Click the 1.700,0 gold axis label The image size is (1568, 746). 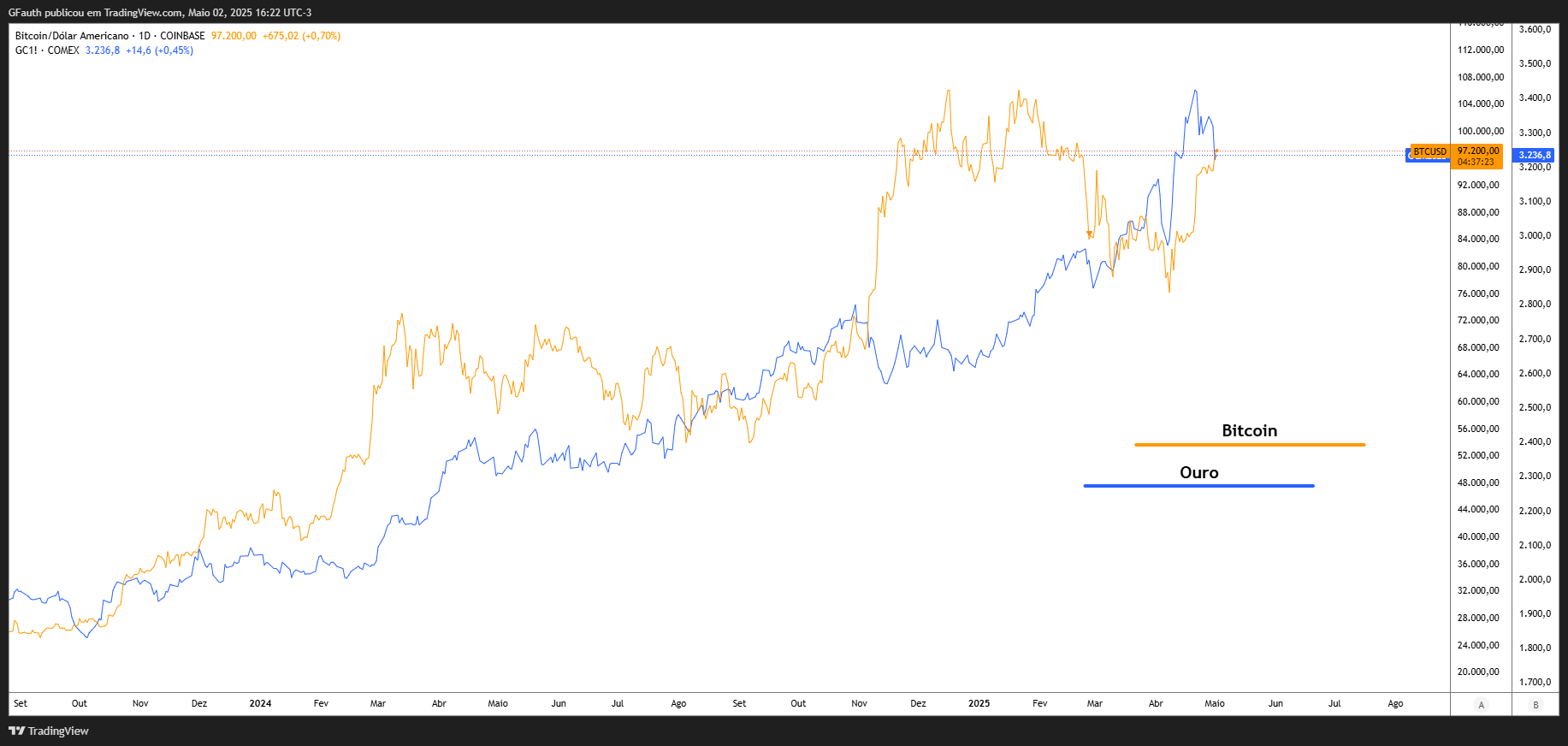tap(1535, 682)
